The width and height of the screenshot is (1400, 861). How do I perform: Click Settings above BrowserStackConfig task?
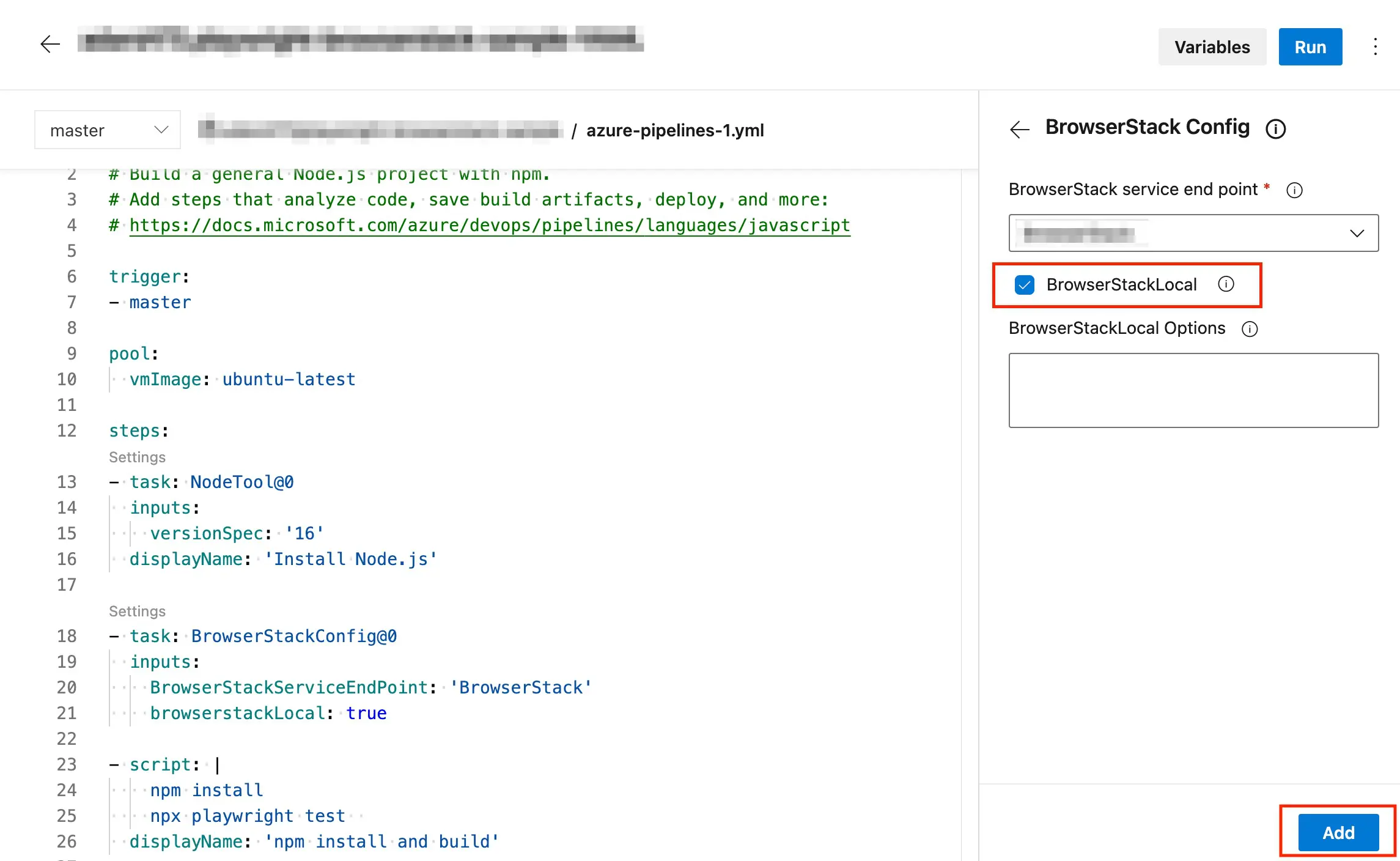[137, 612]
